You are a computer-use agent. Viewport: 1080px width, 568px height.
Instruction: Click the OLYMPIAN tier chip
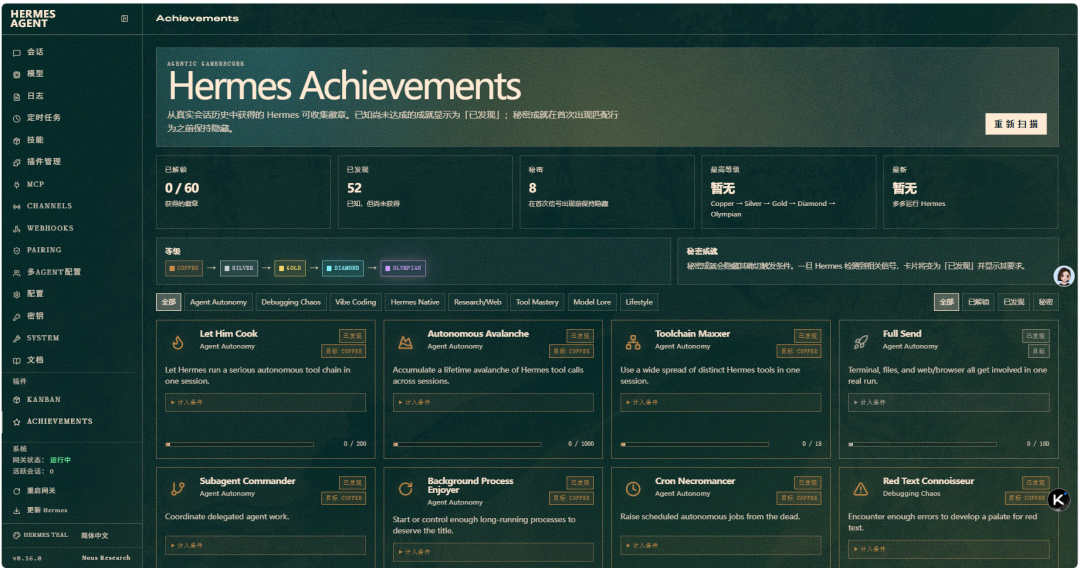pos(404,268)
